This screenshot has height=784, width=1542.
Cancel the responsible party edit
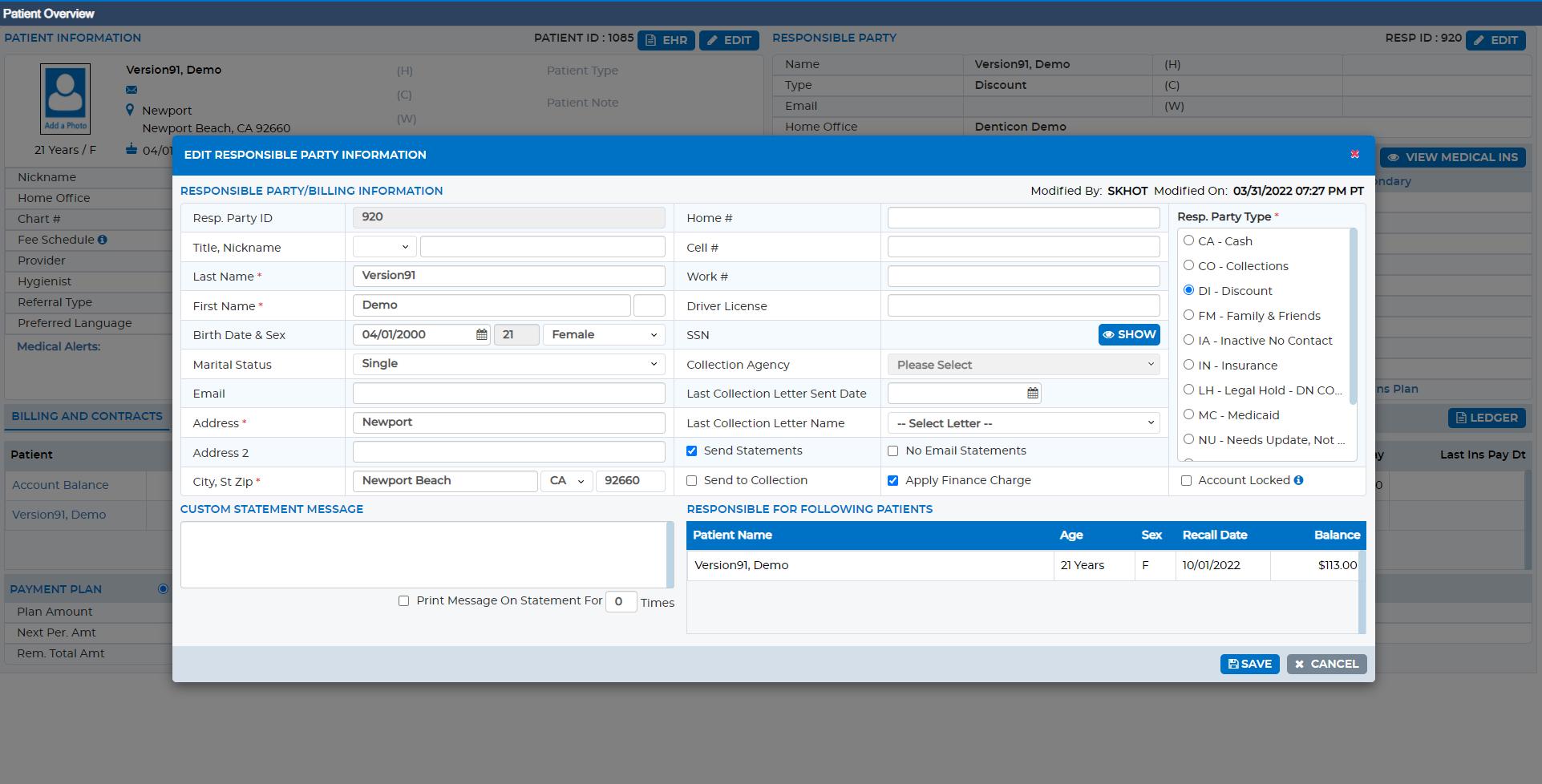[x=1326, y=664]
